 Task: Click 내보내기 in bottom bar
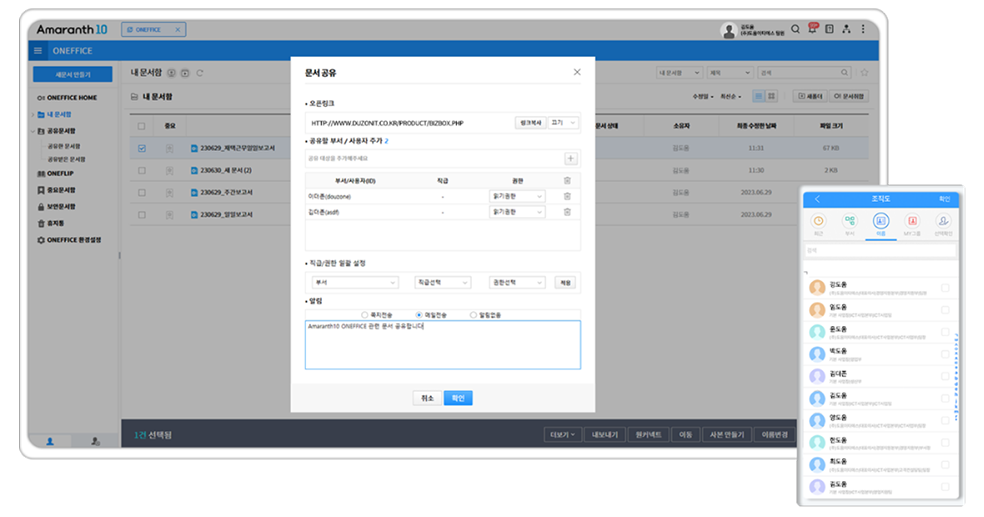[x=605, y=435]
